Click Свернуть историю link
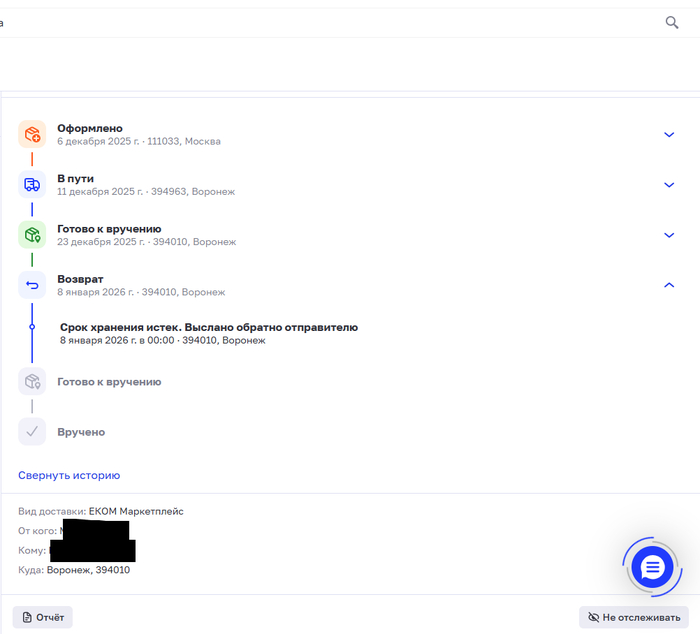 click(x=69, y=476)
